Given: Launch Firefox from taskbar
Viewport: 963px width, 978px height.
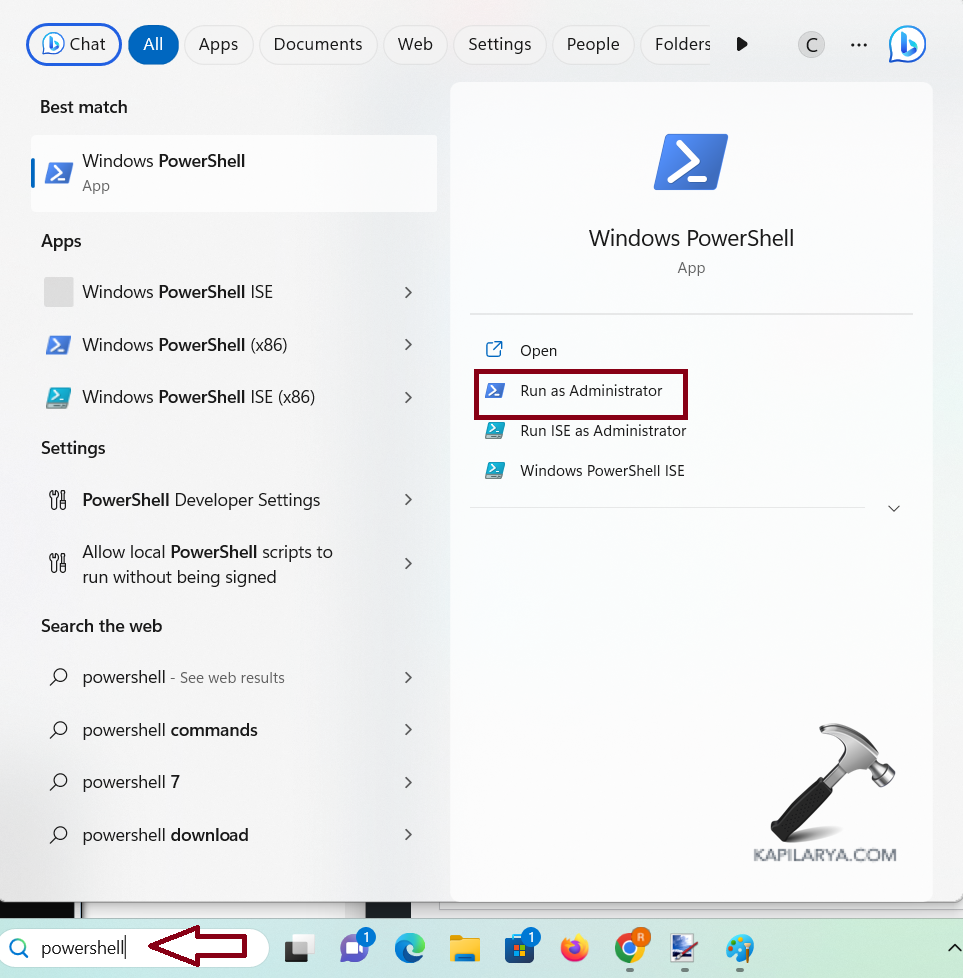Looking at the screenshot, I should (x=574, y=949).
